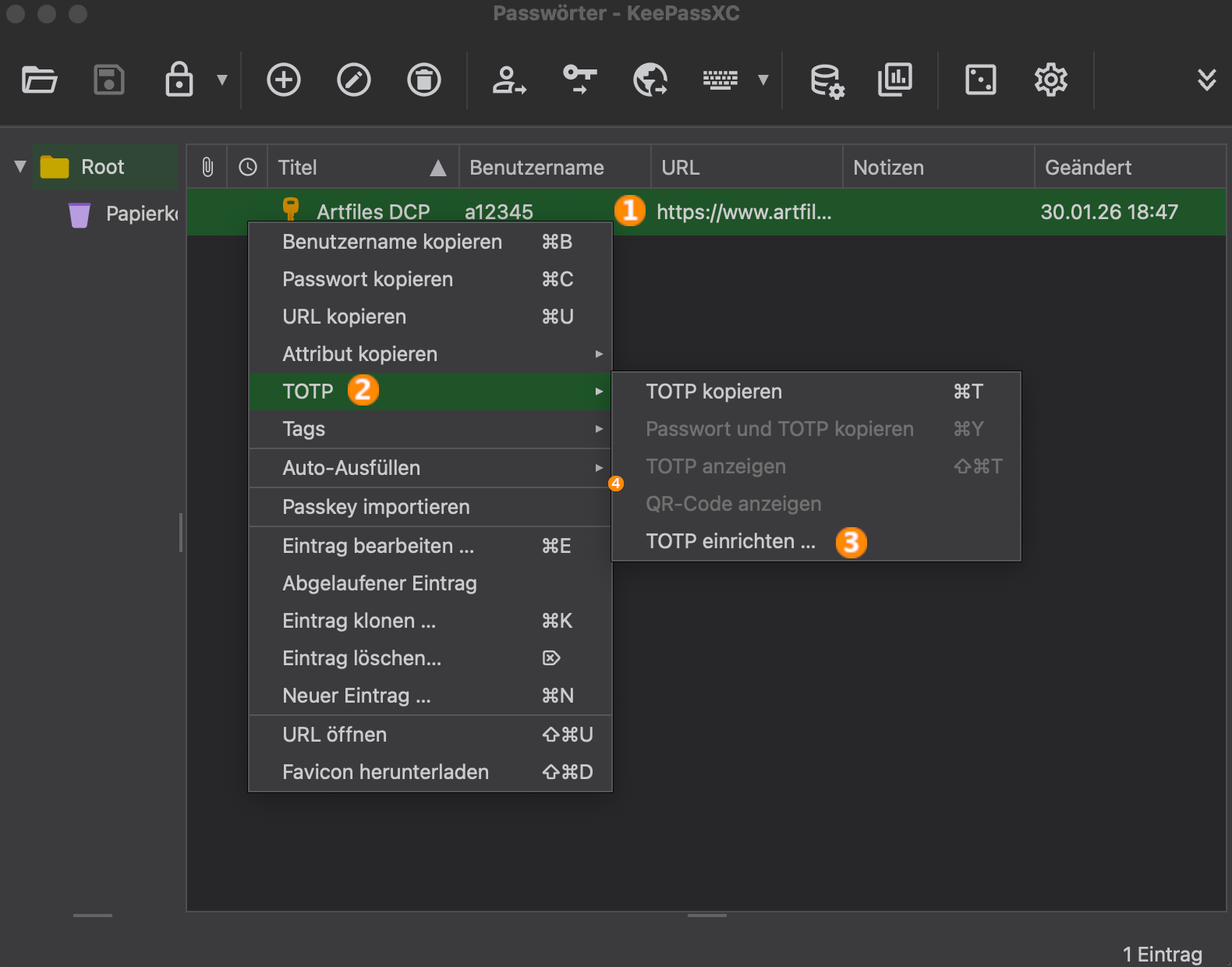Sort entries by 'Geändert' column header
1232x967 pixels.
pos(1088,168)
